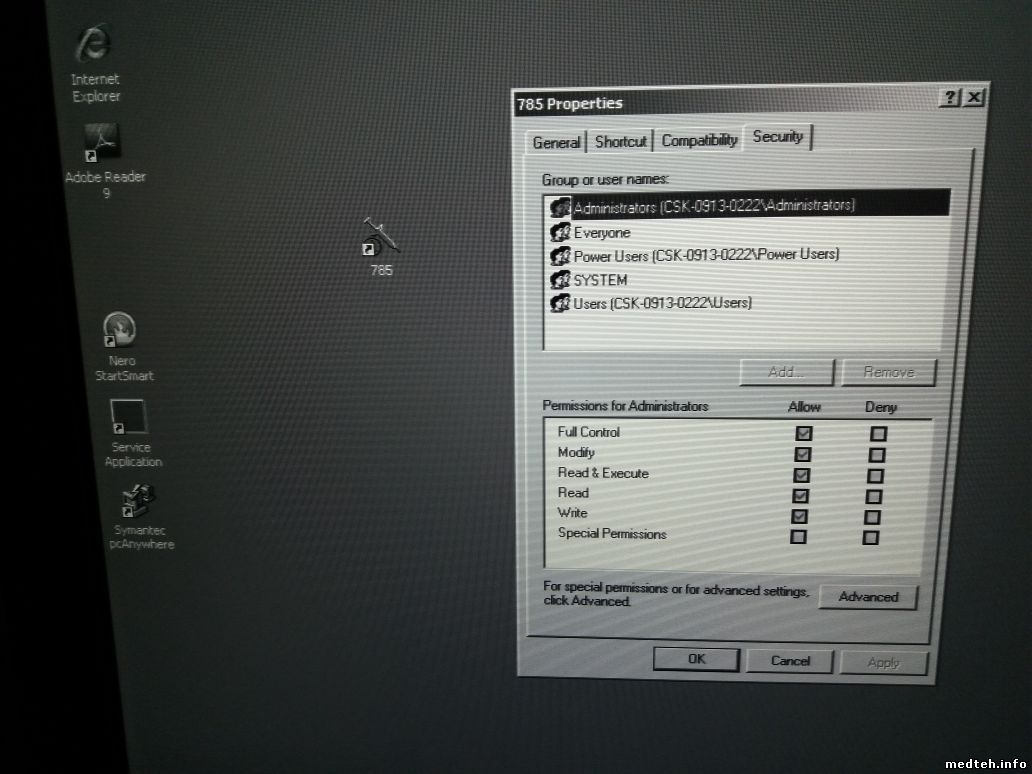Toggle the Allow checkbox for Full Control

point(803,433)
